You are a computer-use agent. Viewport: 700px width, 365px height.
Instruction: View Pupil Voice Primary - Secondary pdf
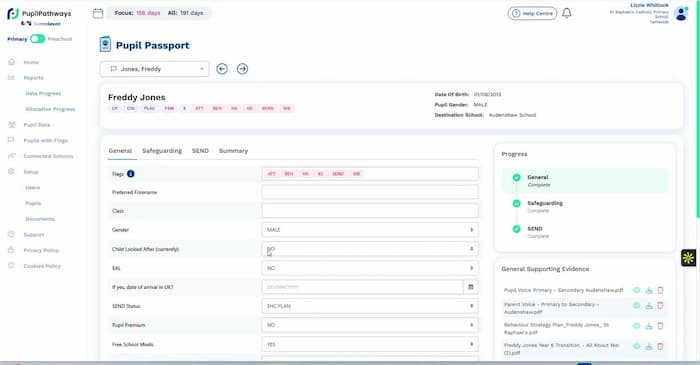coord(637,290)
